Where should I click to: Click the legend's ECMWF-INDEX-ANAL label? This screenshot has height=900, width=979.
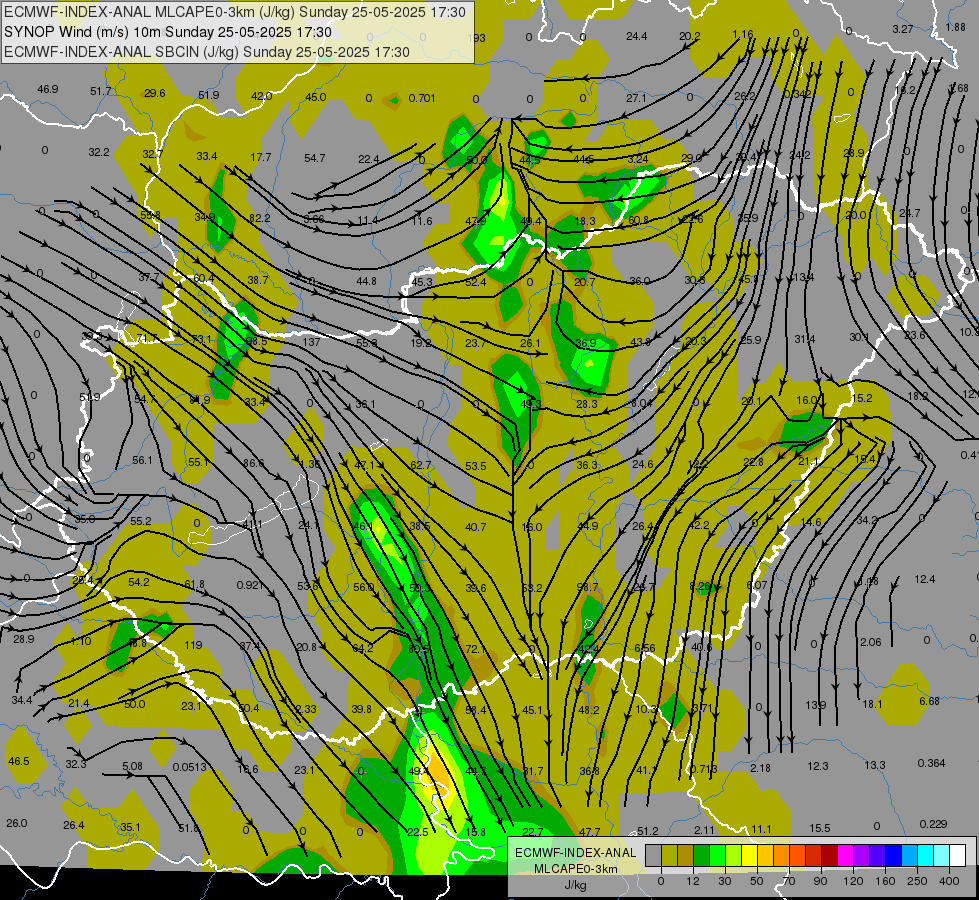coord(575,853)
